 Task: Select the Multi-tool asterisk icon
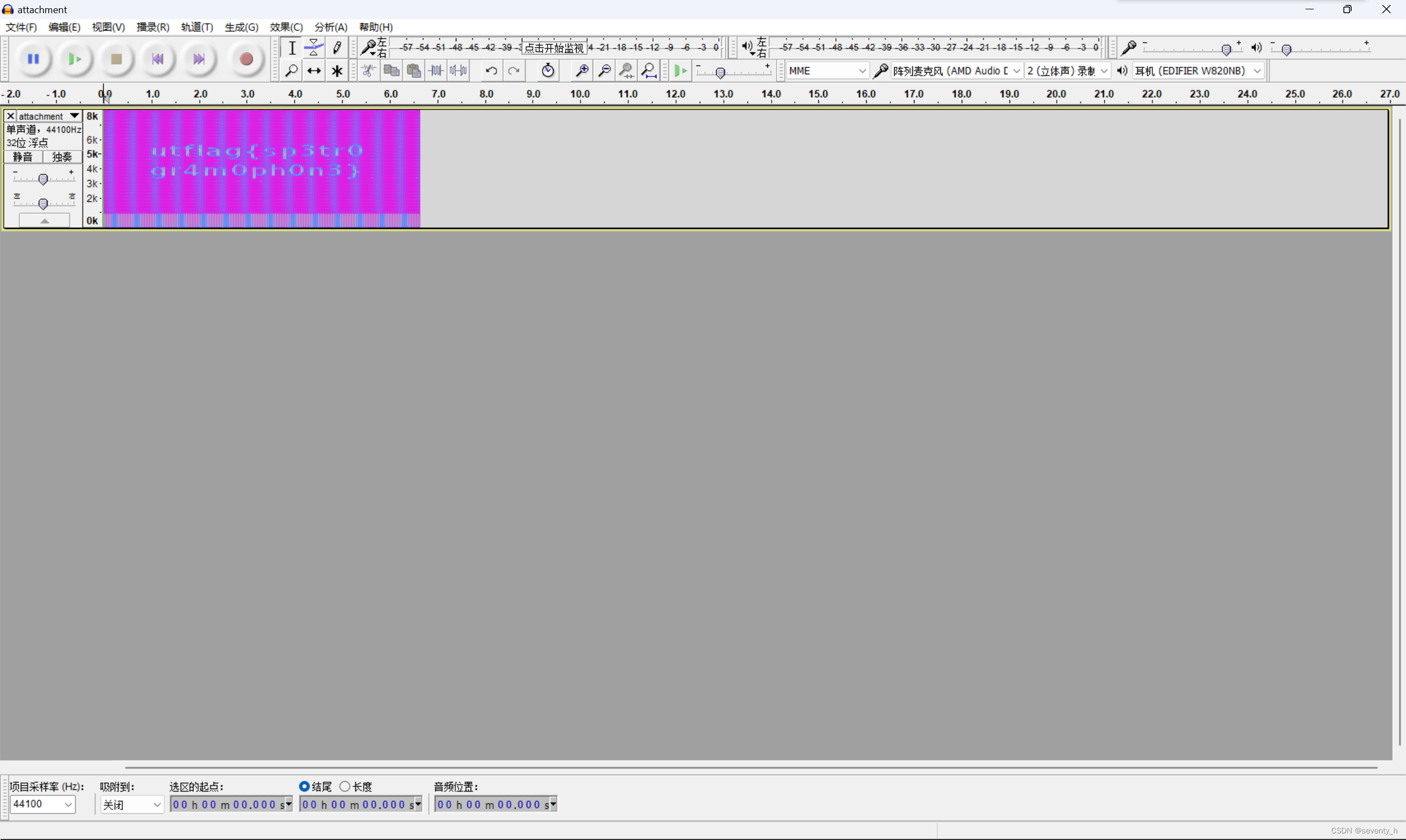click(337, 71)
